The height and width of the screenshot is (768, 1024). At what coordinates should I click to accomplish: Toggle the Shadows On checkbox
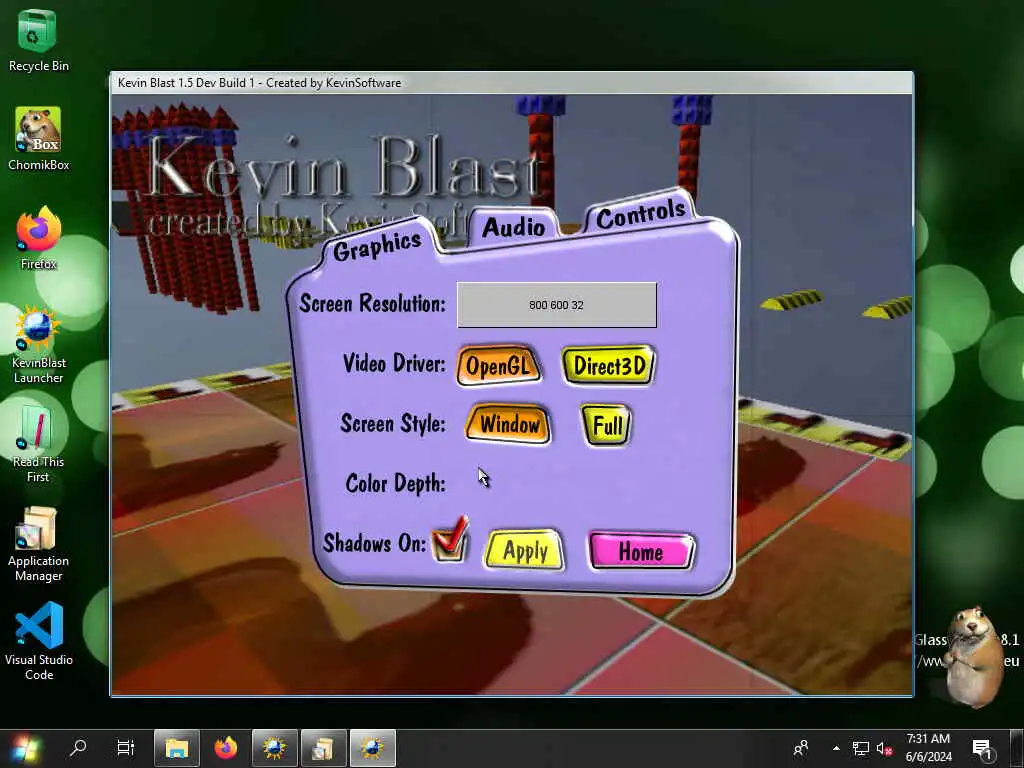click(x=449, y=540)
